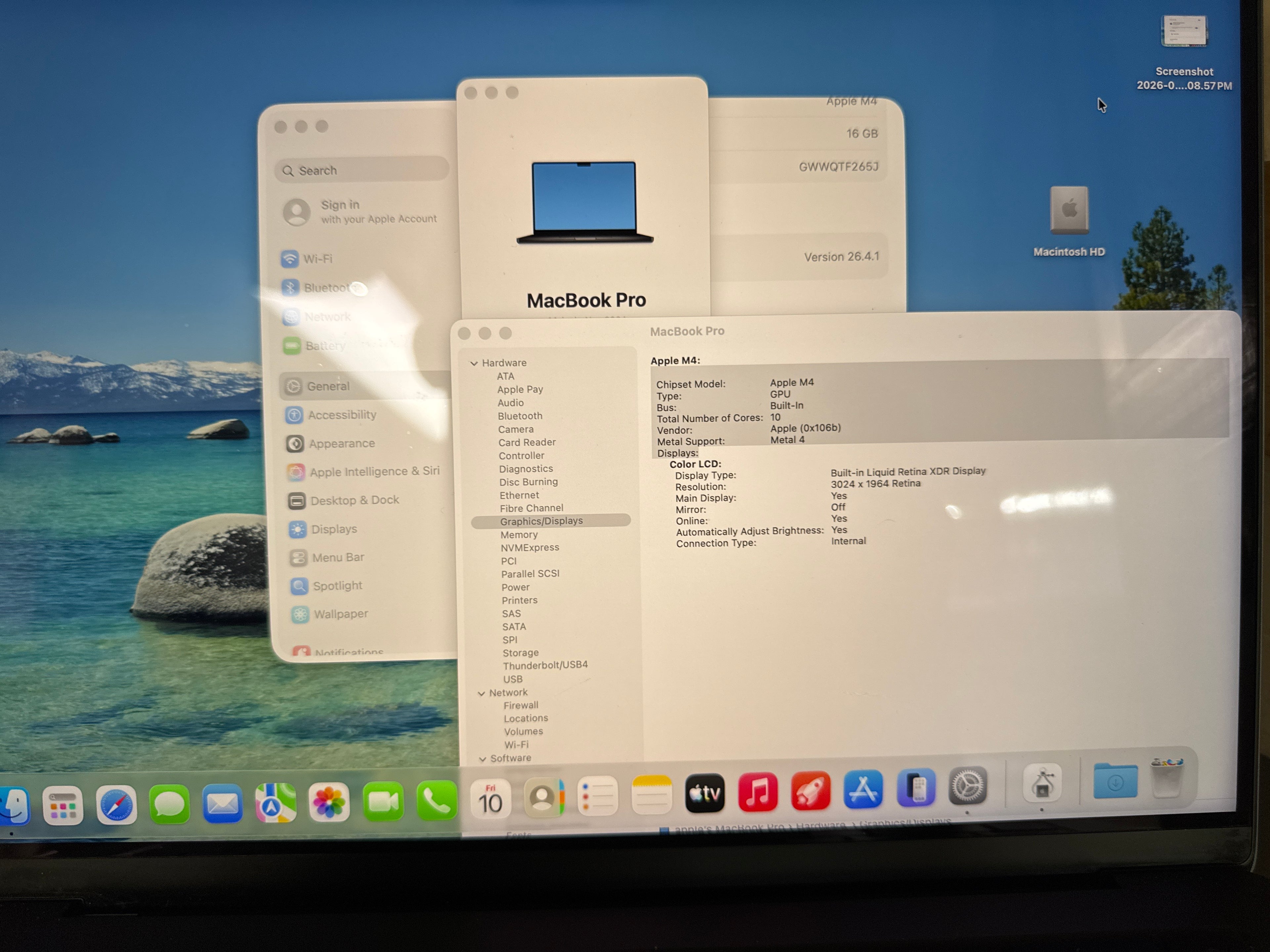The width and height of the screenshot is (1270, 952).
Task: Select Apple Pay in hardware list
Action: tap(520, 390)
